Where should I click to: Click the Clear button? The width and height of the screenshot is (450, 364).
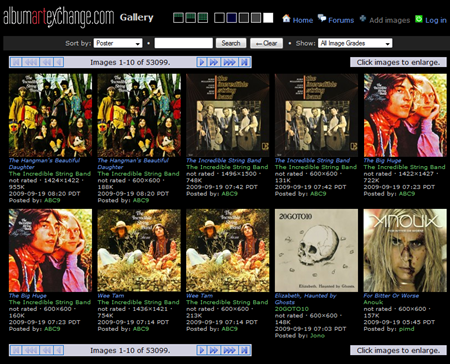(x=267, y=43)
